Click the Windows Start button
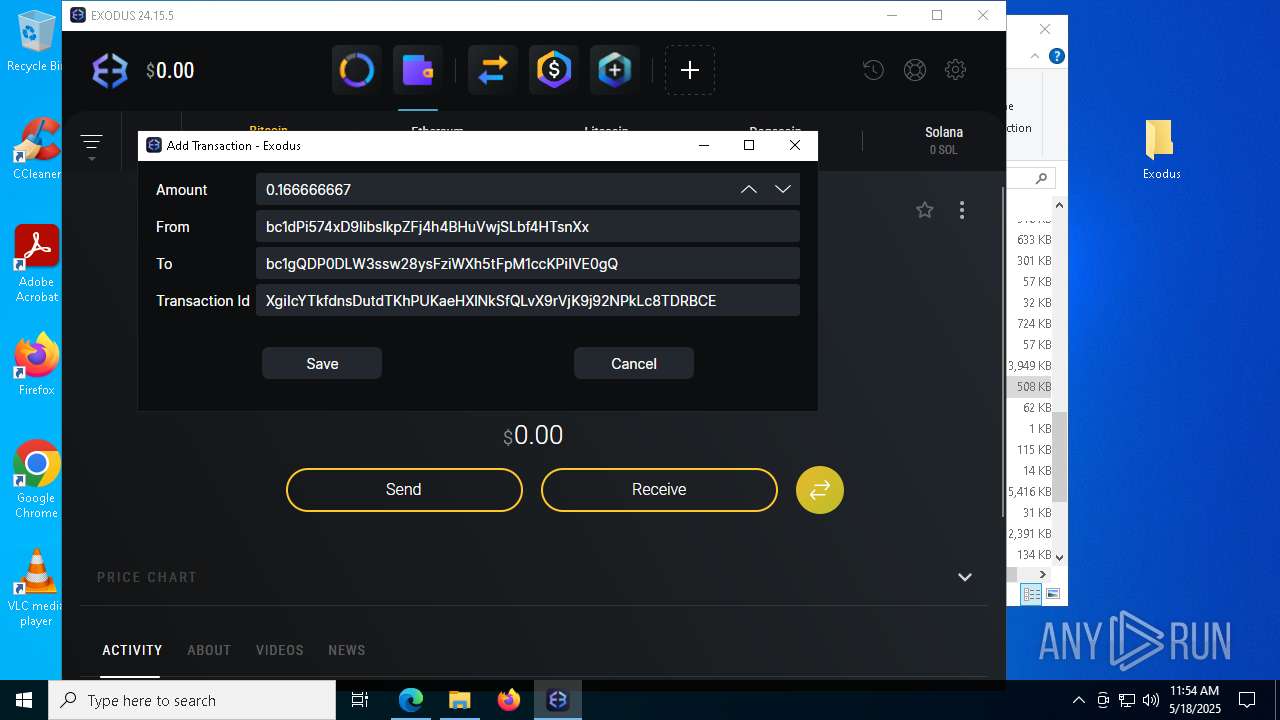Image resolution: width=1280 pixels, height=720 pixels. point(24,700)
